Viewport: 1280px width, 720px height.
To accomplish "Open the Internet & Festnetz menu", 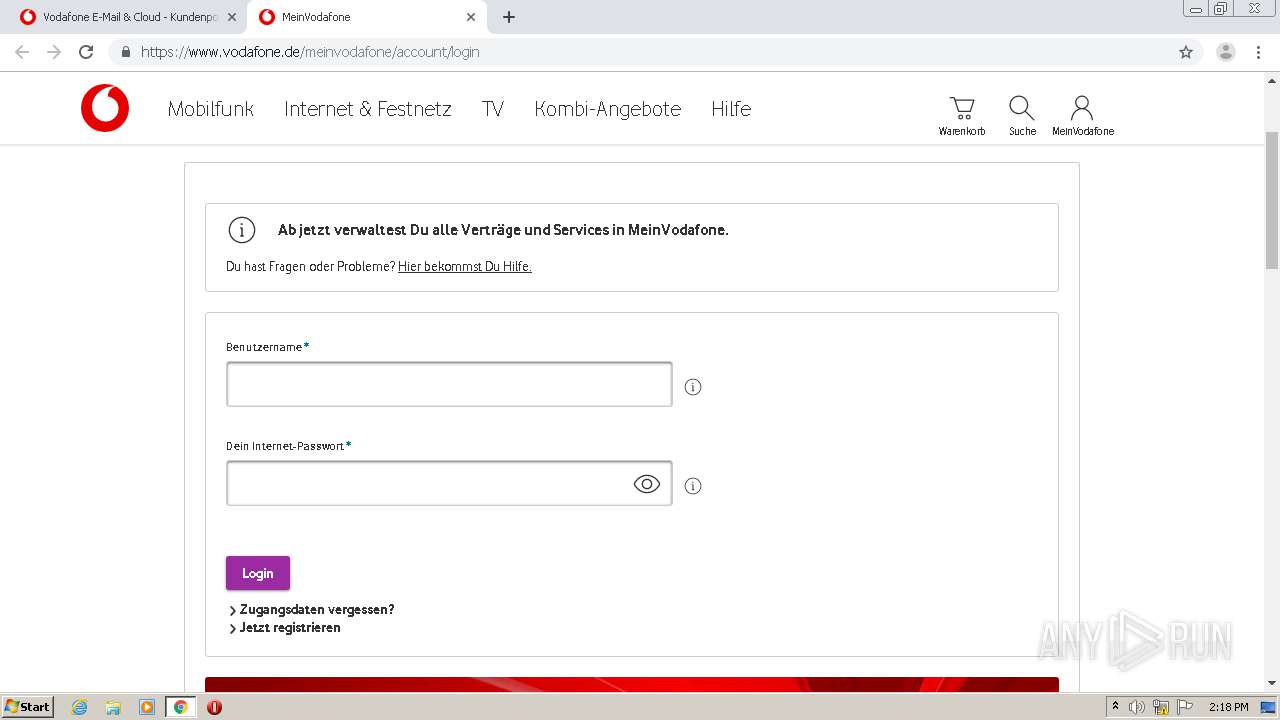I will point(368,109).
